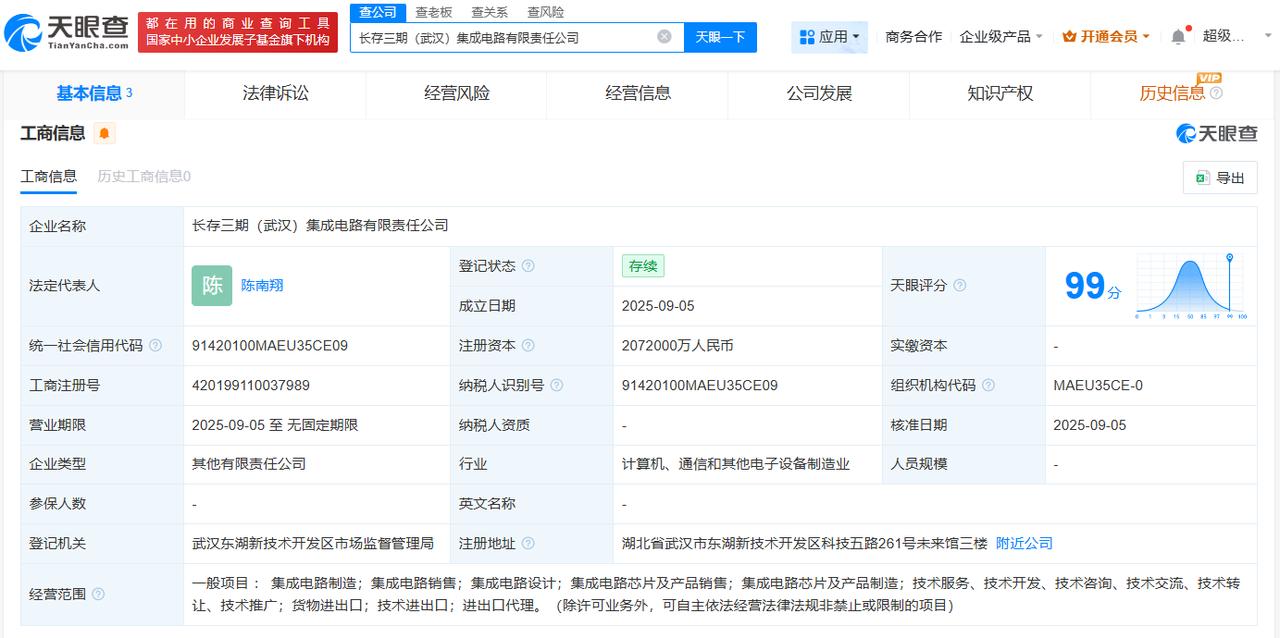Select the 工商信息 sub-tab
The width and height of the screenshot is (1280, 638).
(48, 176)
